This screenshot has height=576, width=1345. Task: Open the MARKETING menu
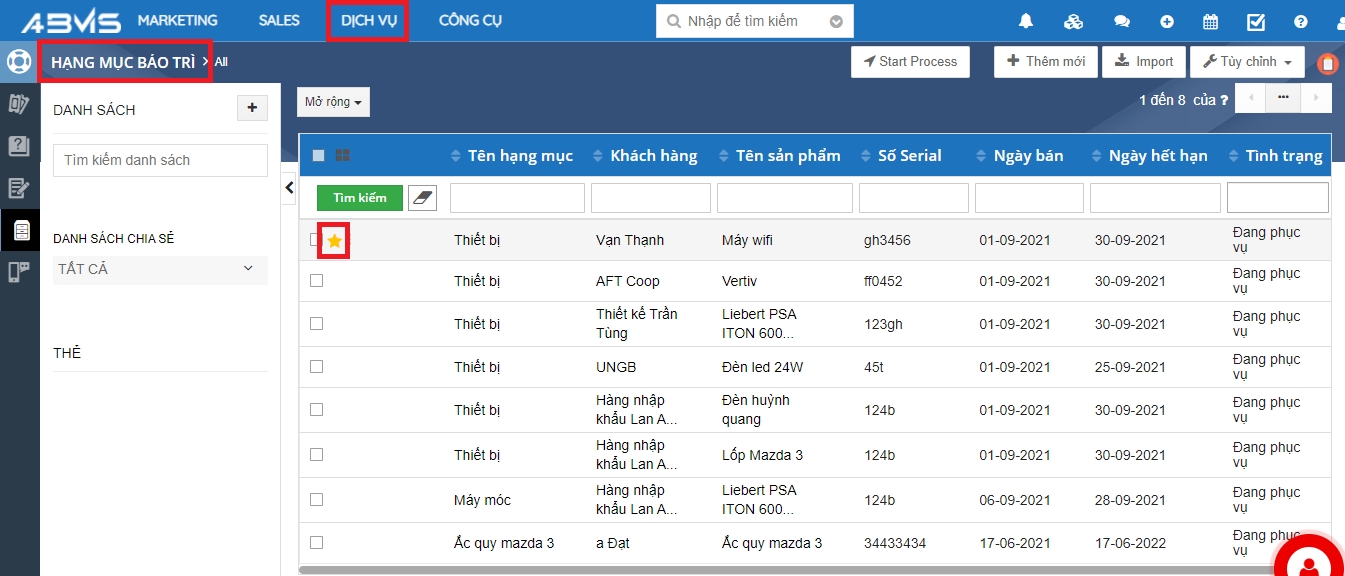point(177,21)
